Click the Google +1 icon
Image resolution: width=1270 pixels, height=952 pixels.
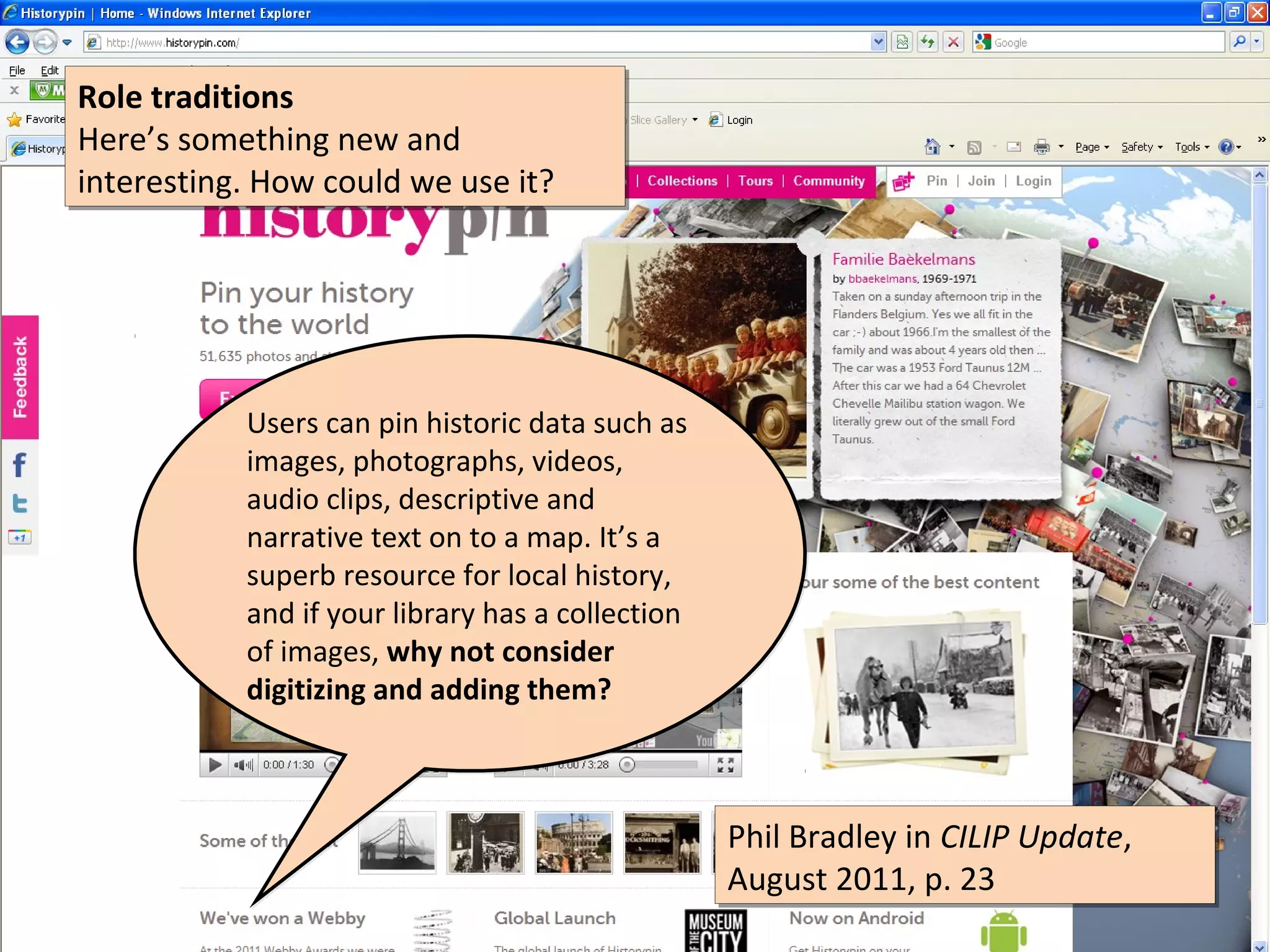coord(20,537)
